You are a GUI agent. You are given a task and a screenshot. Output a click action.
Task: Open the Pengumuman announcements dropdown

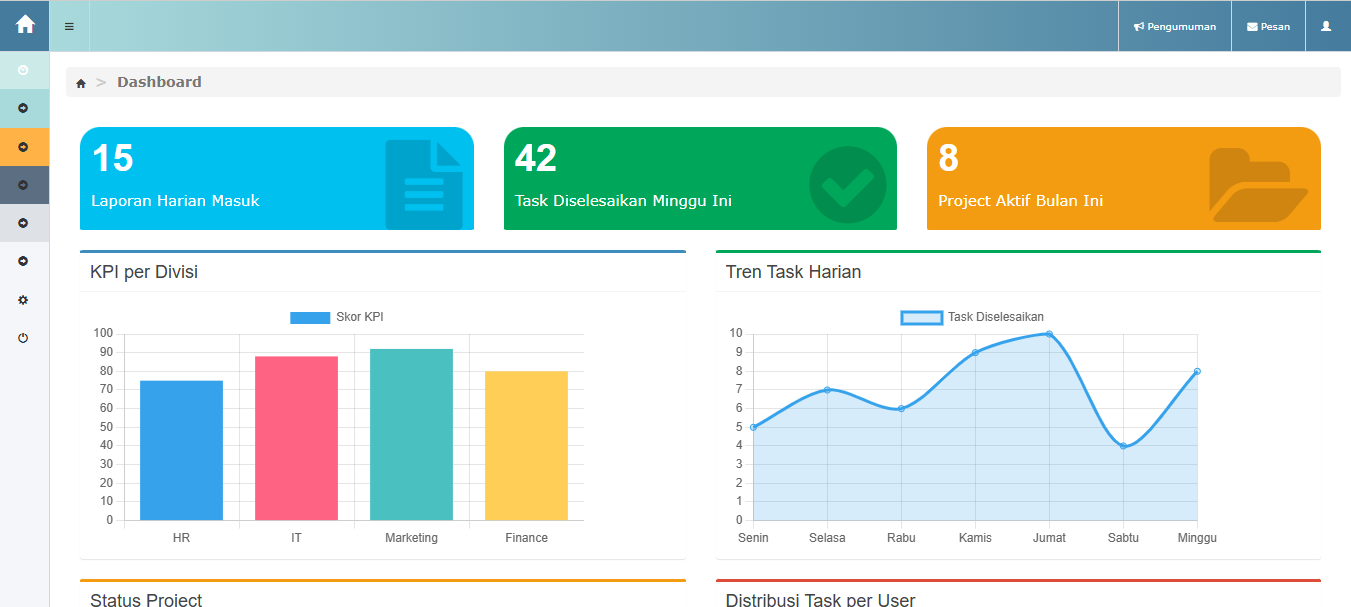1175,27
